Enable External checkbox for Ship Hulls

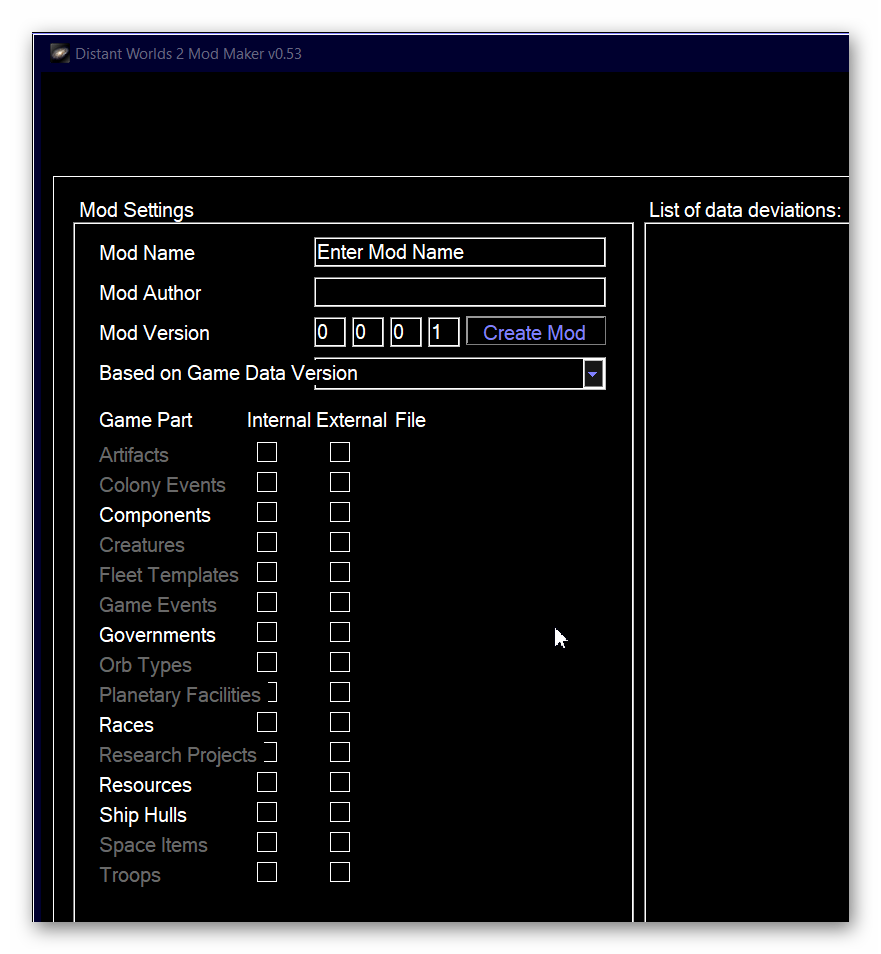(340, 812)
